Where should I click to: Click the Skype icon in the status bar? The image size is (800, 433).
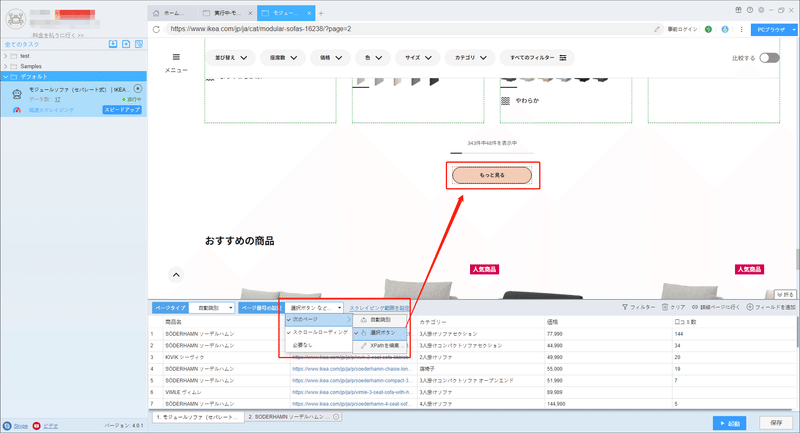7,425
